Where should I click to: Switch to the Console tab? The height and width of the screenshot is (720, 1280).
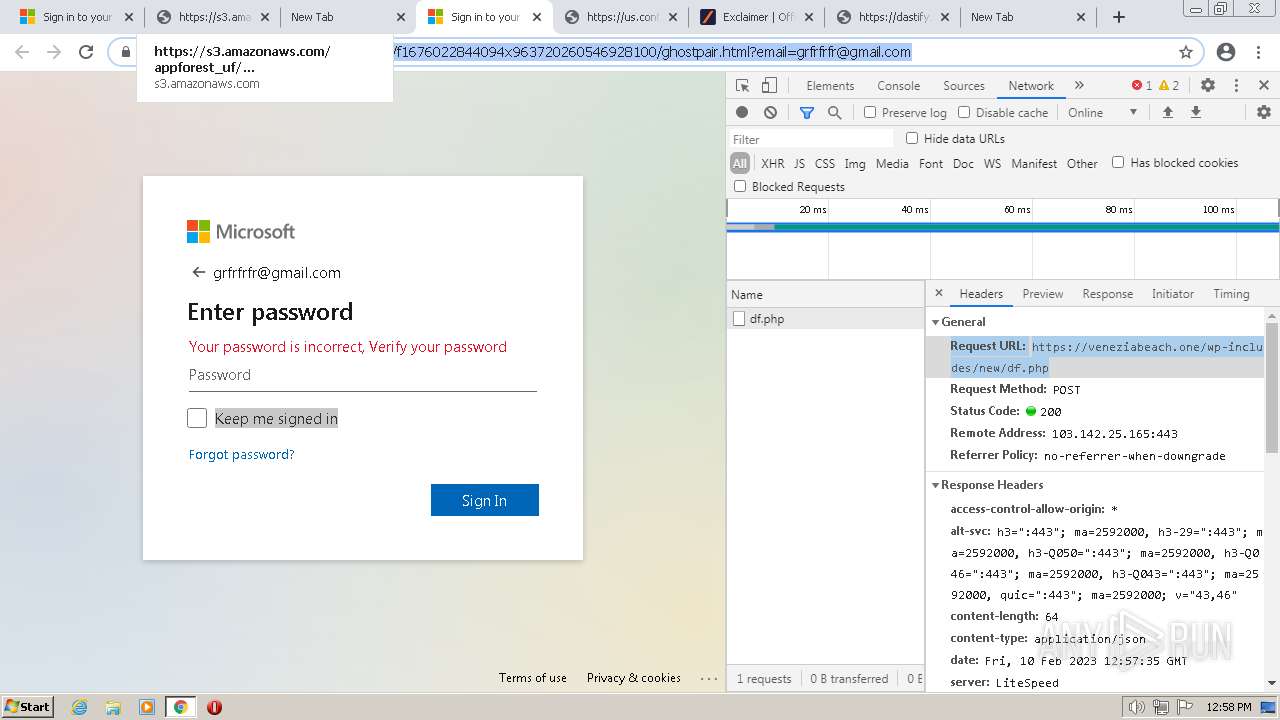(x=899, y=86)
